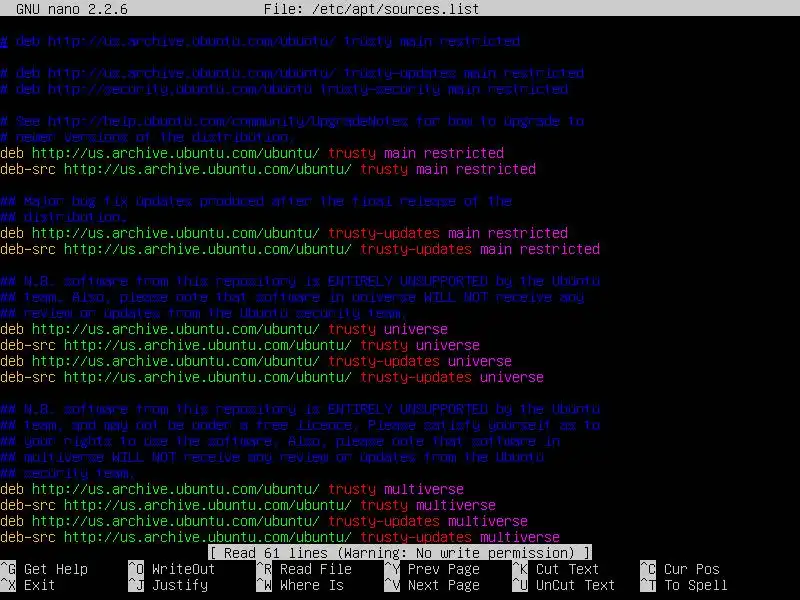Place cursor on the 'deb-src ... trusty multiverse' line
Screen dimensions: 800x600
[x=248, y=505]
